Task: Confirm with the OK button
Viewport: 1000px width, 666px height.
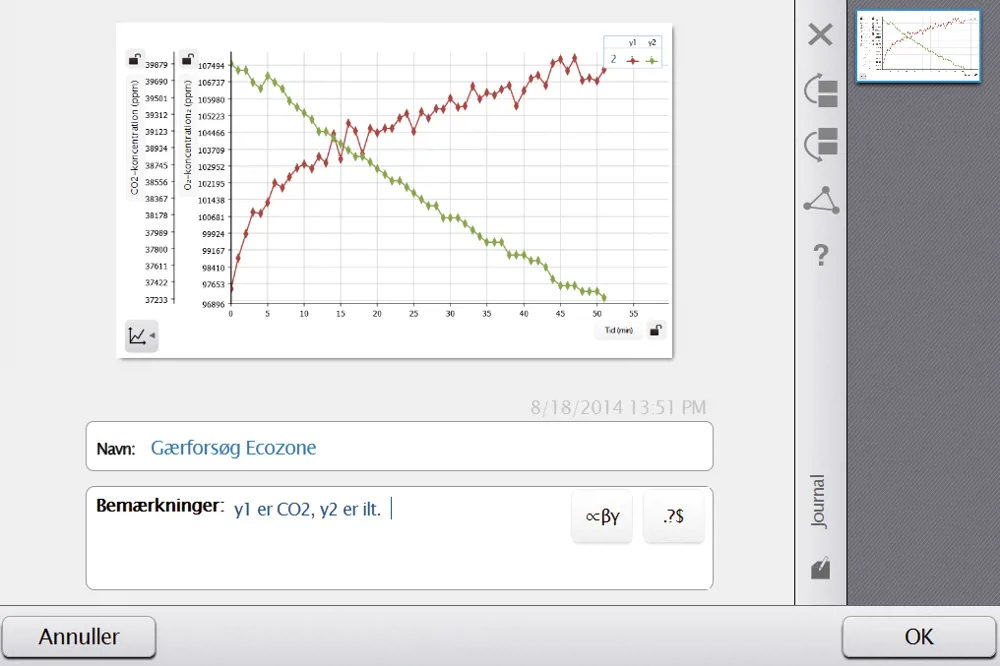Action: pyautogui.click(x=917, y=637)
